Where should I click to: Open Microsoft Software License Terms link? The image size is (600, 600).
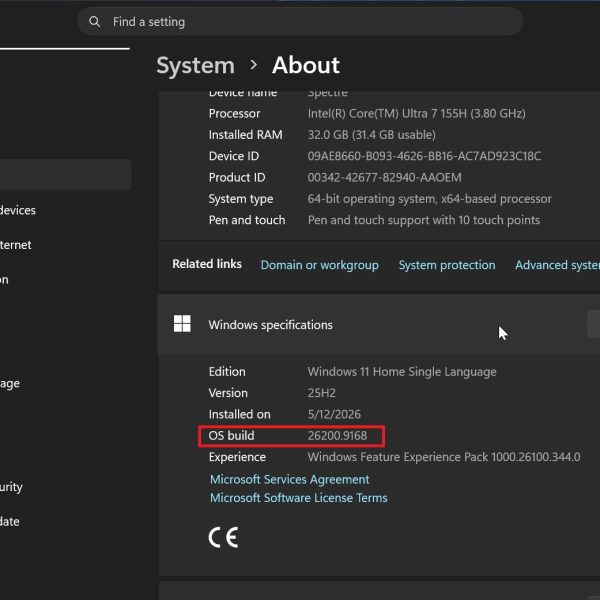298,497
